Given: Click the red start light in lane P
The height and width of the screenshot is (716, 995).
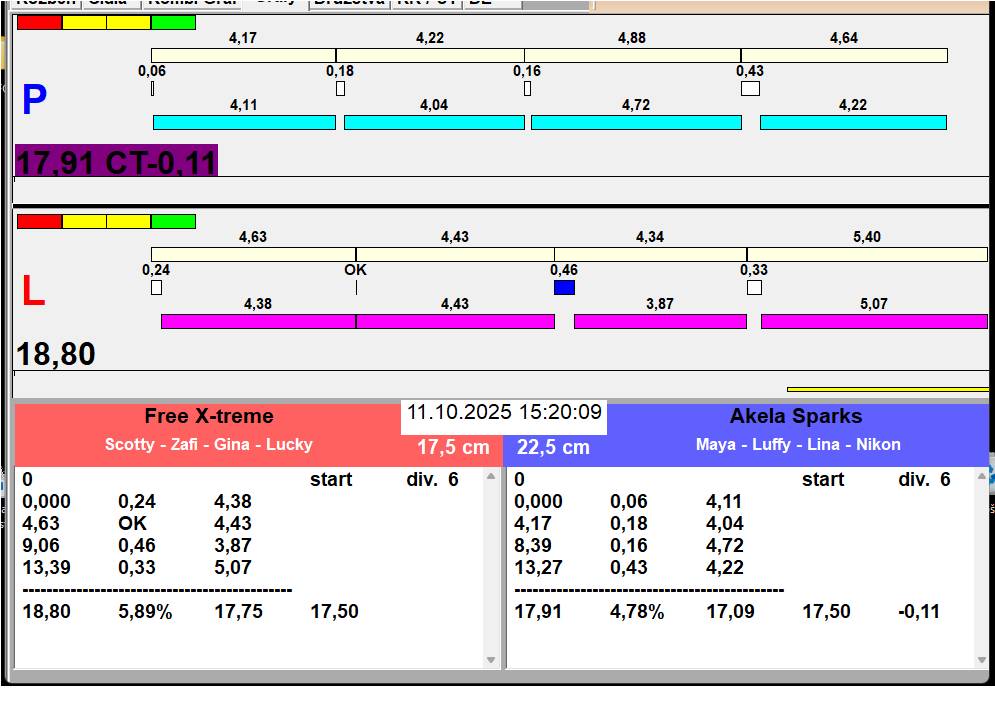Looking at the screenshot, I should point(39,22).
